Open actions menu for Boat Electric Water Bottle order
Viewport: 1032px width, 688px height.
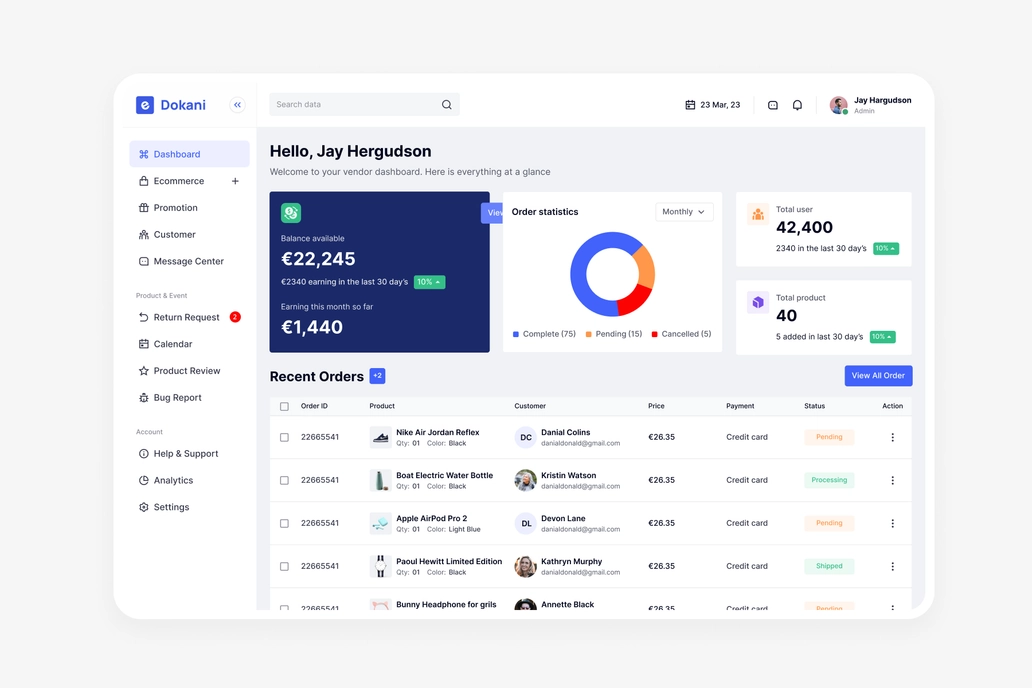coord(892,481)
